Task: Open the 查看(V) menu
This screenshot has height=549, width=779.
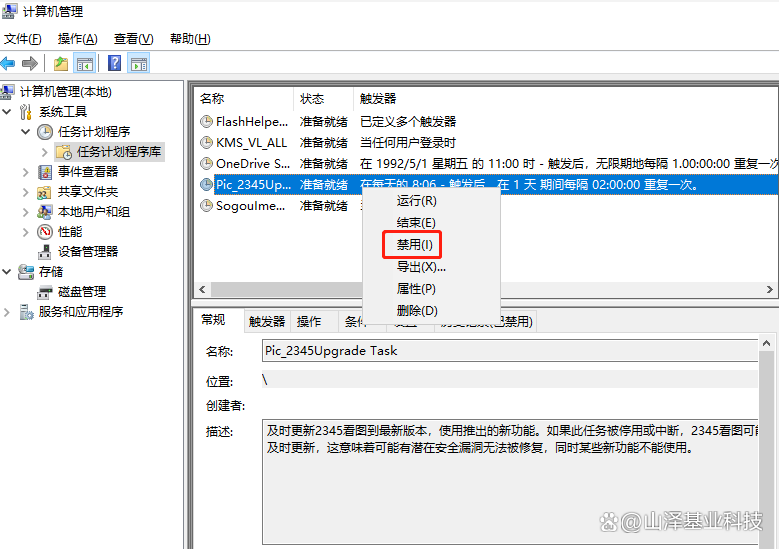Action: tap(134, 39)
